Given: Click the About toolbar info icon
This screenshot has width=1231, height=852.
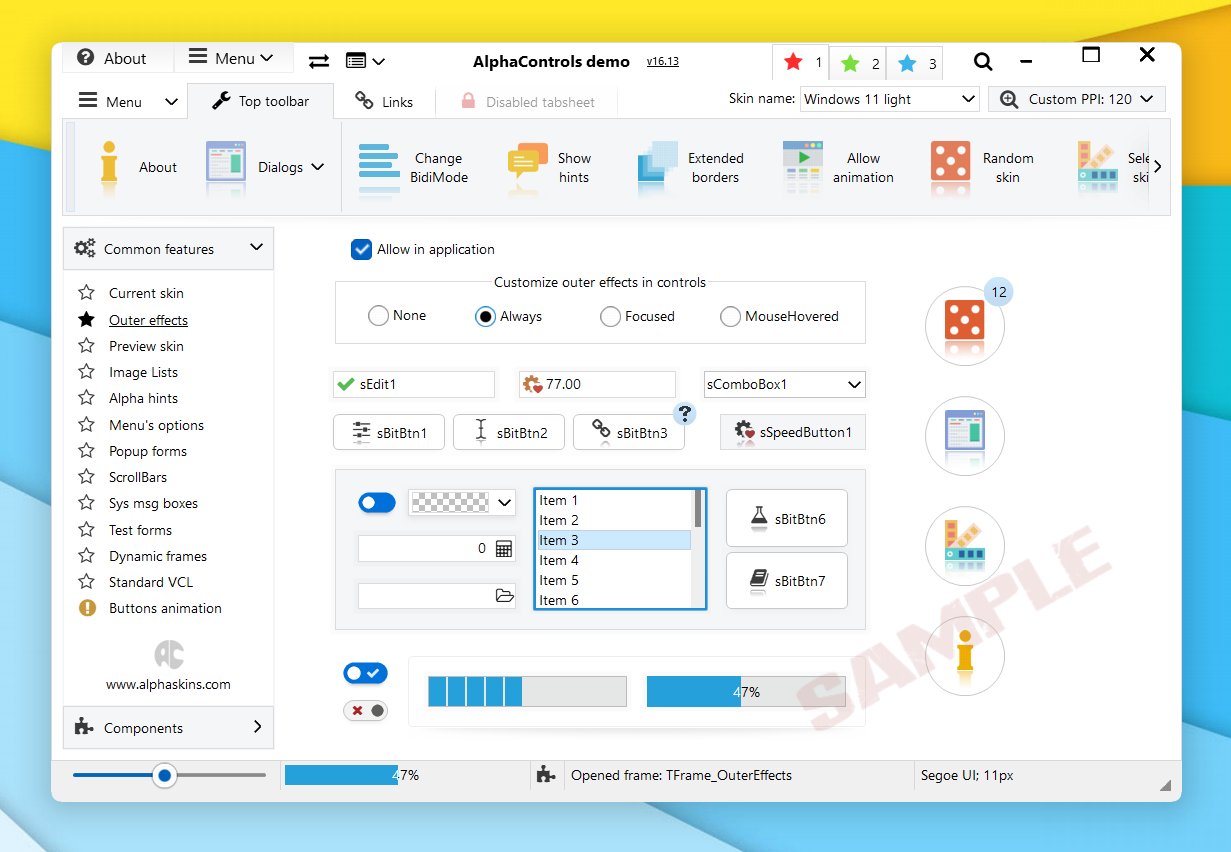Looking at the screenshot, I should click(x=109, y=167).
